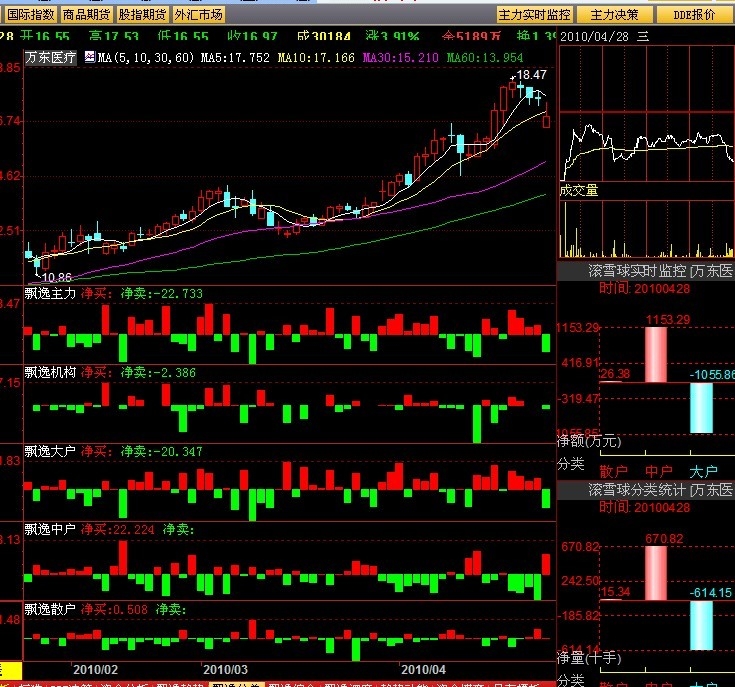
Task: Click the 净卖:-20.347 value
Action: [x=162, y=451]
